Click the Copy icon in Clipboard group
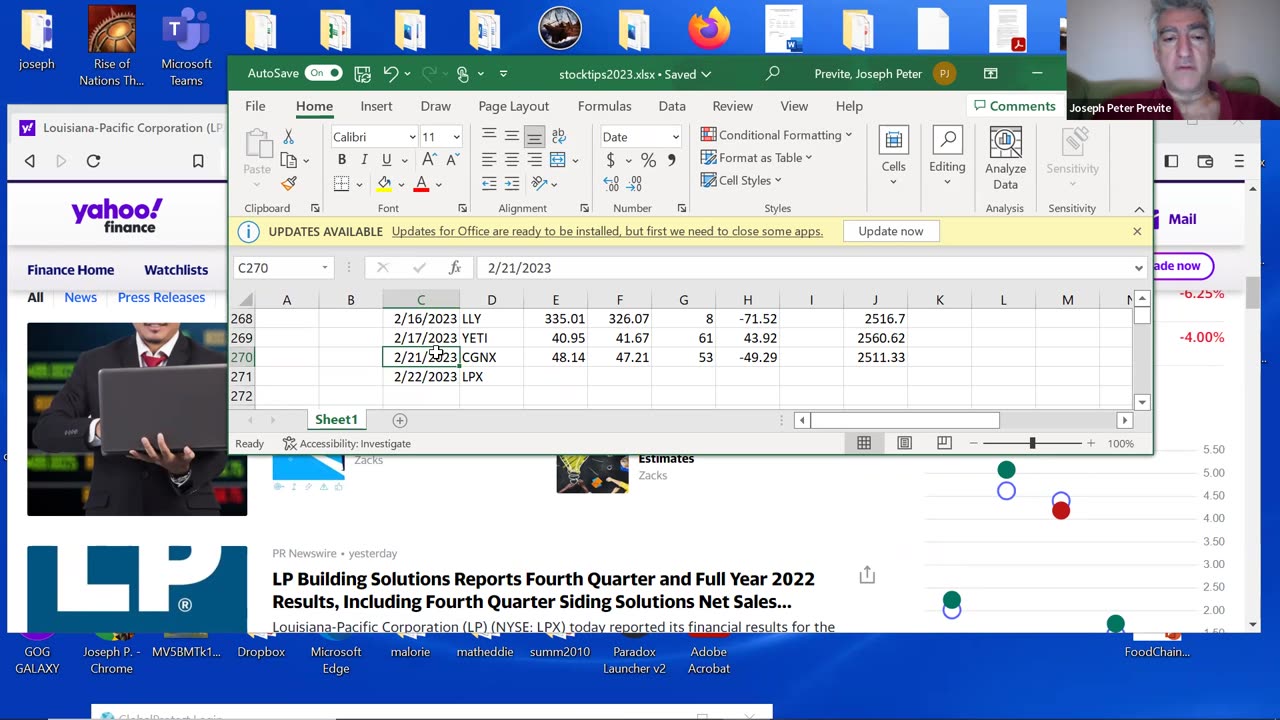The image size is (1280, 720). pyautogui.click(x=288, y=160)
